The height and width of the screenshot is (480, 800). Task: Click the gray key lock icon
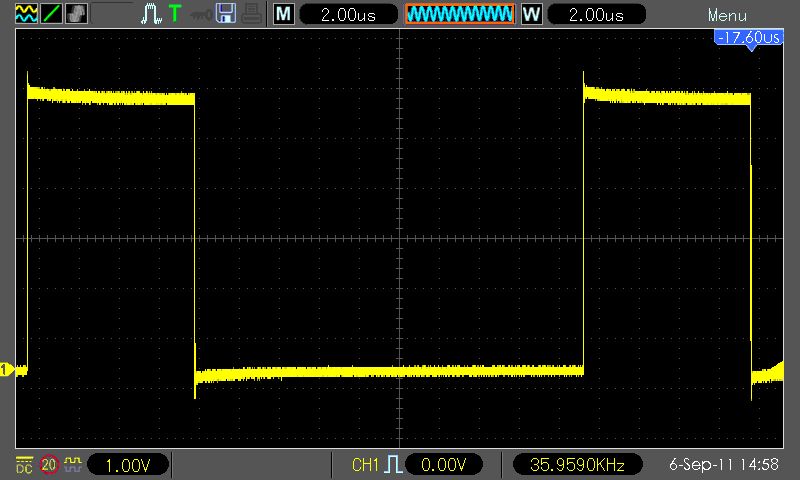201,15
